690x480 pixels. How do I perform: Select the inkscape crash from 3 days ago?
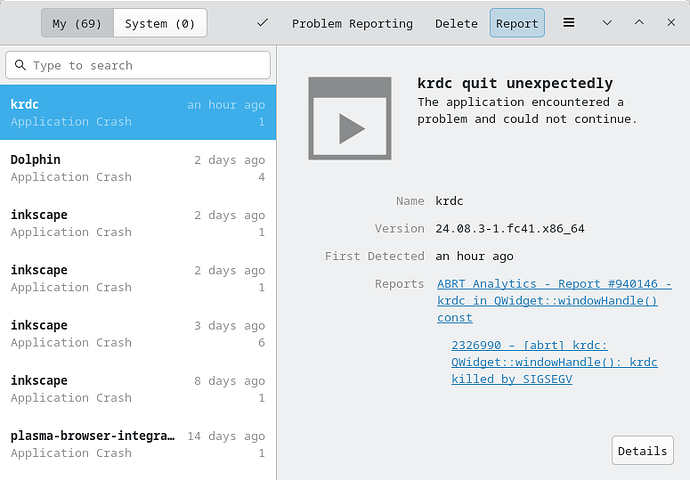pos(138,333)
